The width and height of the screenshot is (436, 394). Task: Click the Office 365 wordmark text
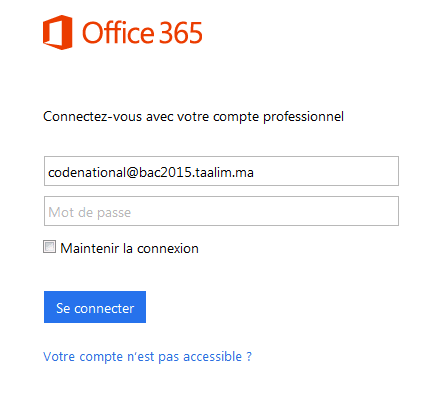pyautogui.click(x=142, y=33)
